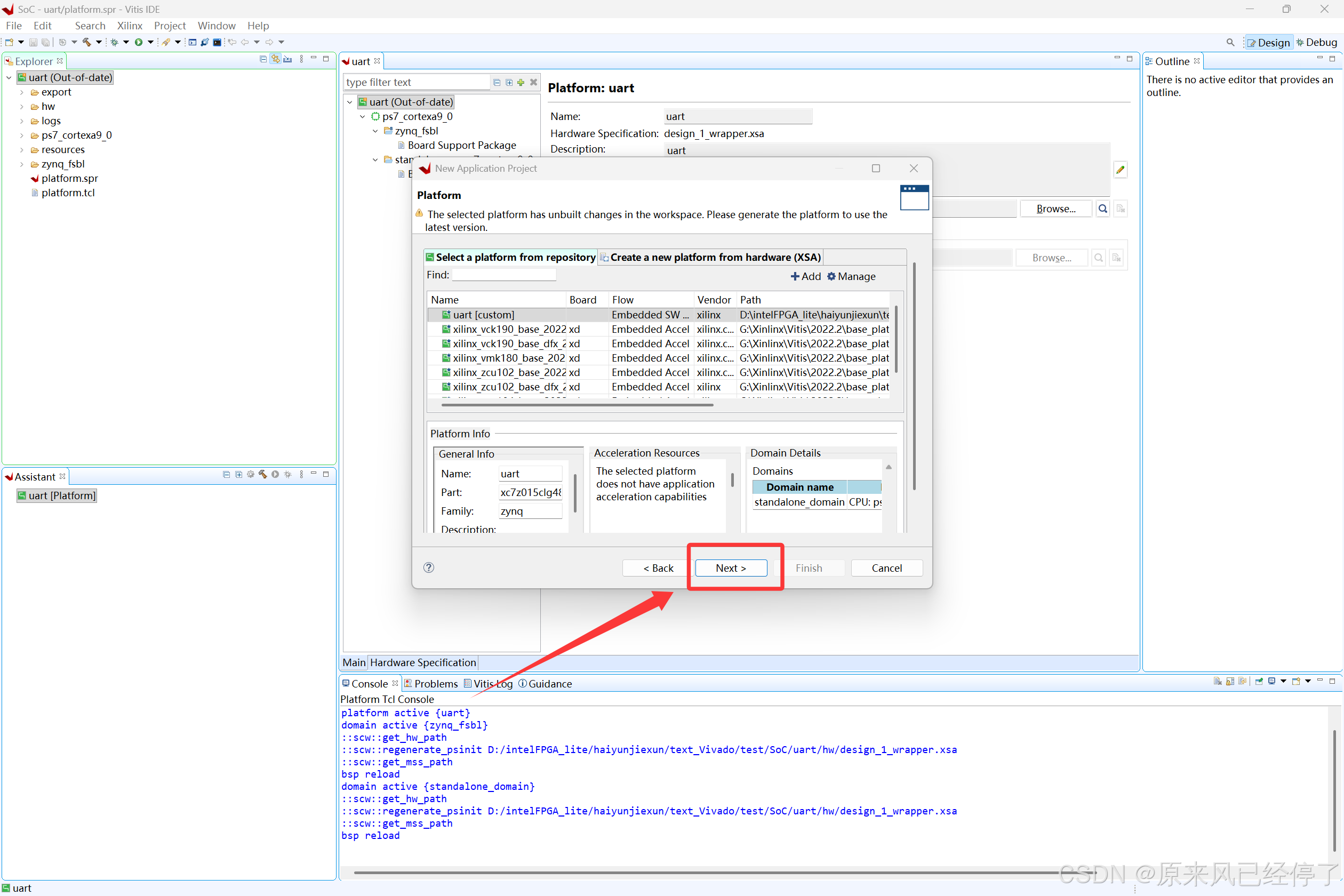The width and height of the screenshot is (1344, 896).
Task: Click the Debug bug icon in toolbar
Action: (114, 42)
